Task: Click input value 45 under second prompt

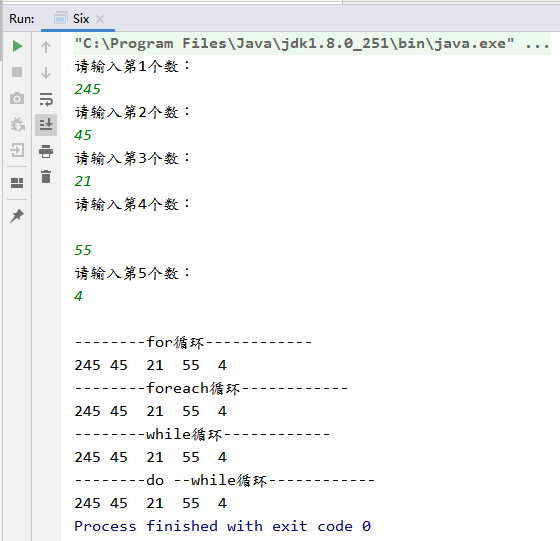Action: point(83,135)
